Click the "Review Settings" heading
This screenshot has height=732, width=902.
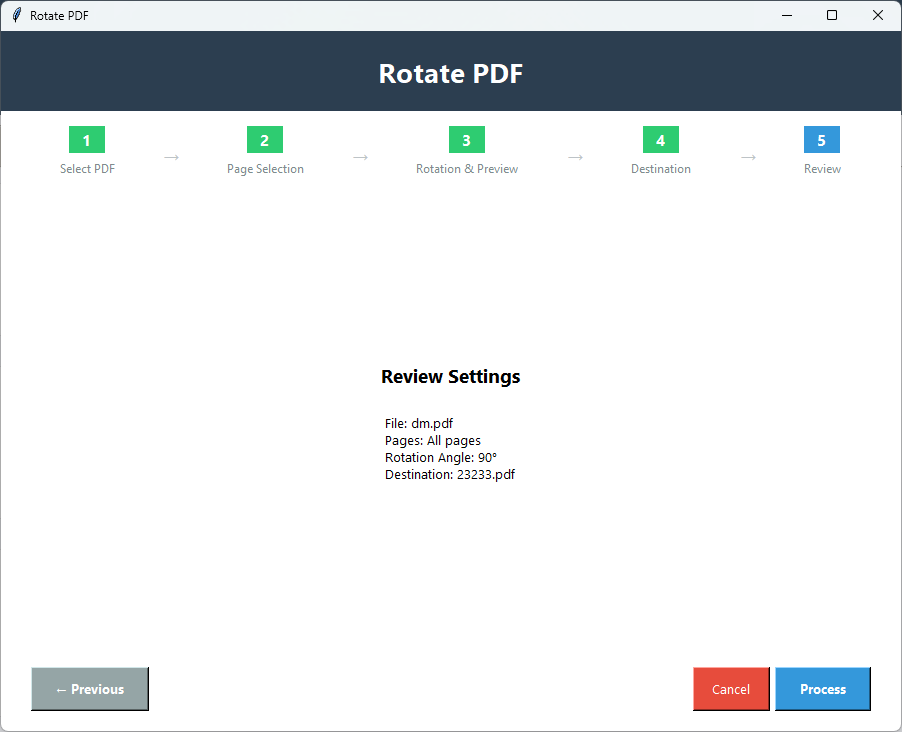[450, 377]
